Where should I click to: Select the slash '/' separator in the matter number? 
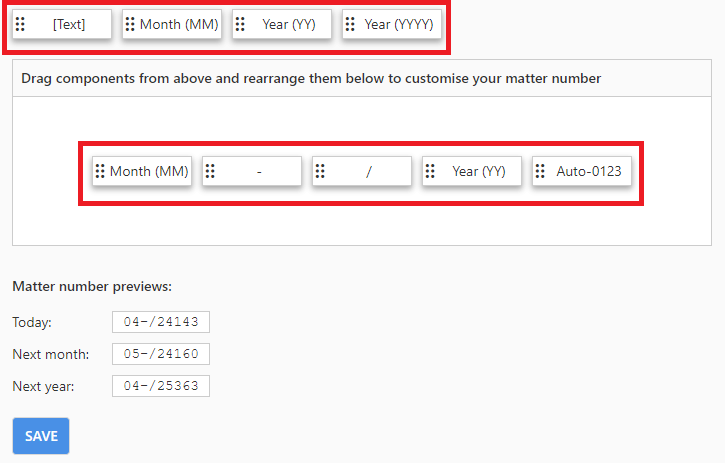pyautogui.click(x=369, y=172)
